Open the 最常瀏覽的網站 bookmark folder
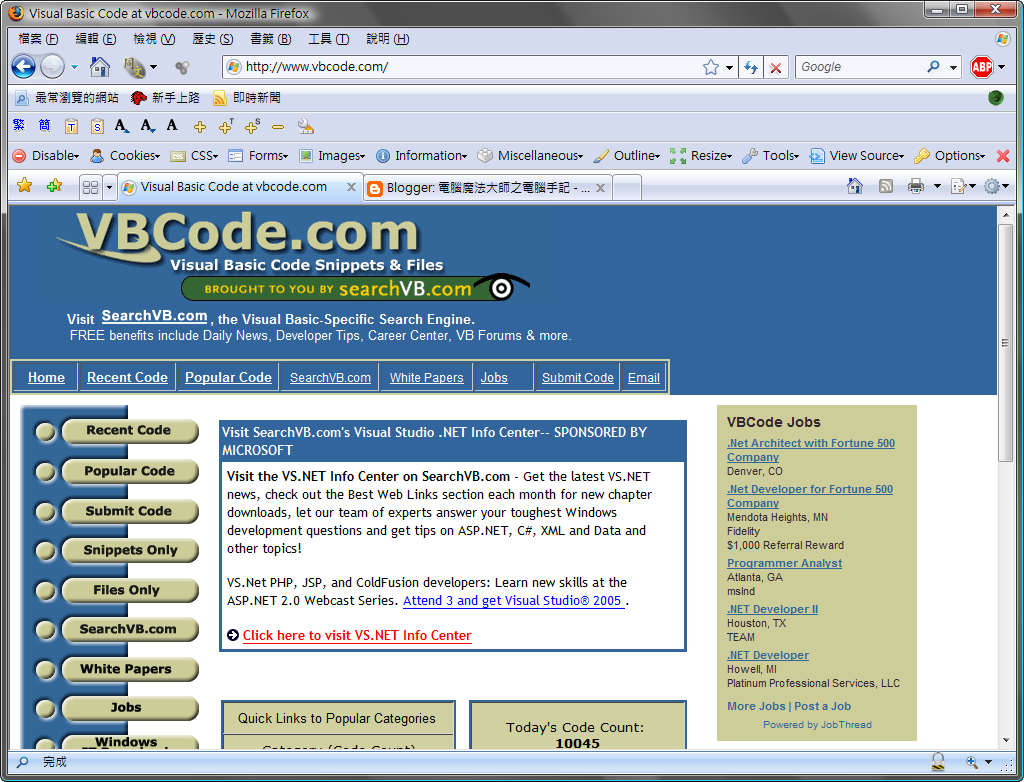 [66, 98]
